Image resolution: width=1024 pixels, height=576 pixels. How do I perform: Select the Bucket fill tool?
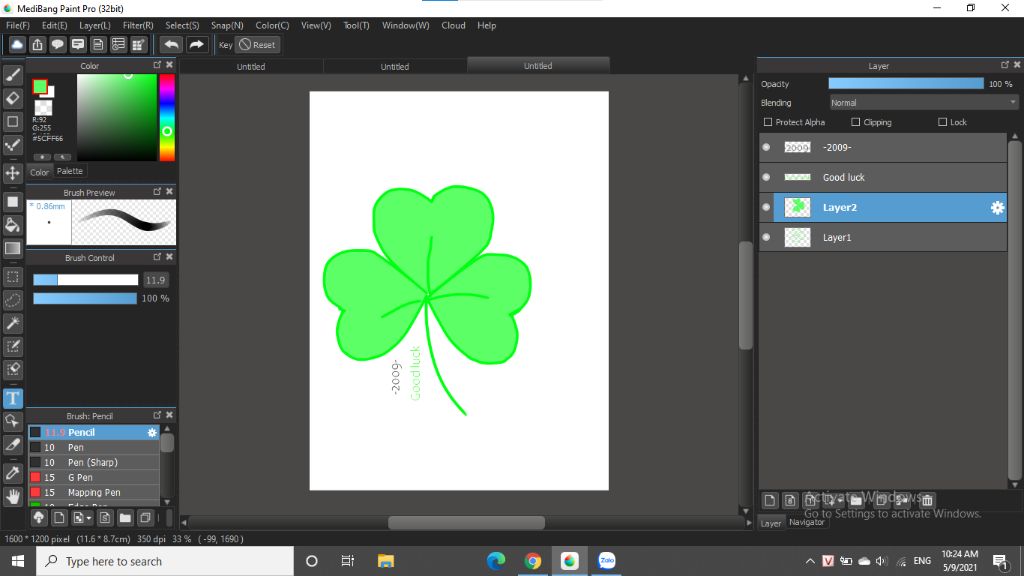click(12, 225)
